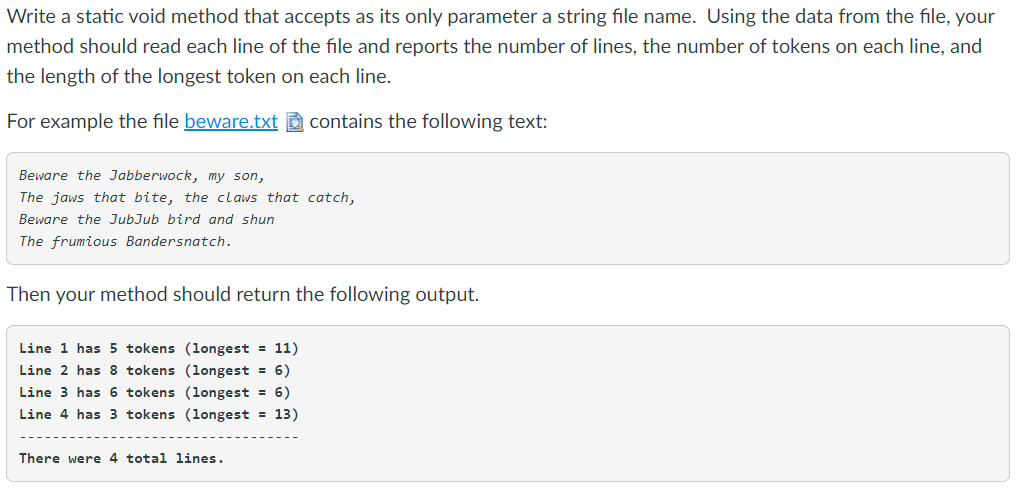Click the 'contains the following text:' phrase
This screenshot has width=1025, height=503.
[x=428, y=122]
